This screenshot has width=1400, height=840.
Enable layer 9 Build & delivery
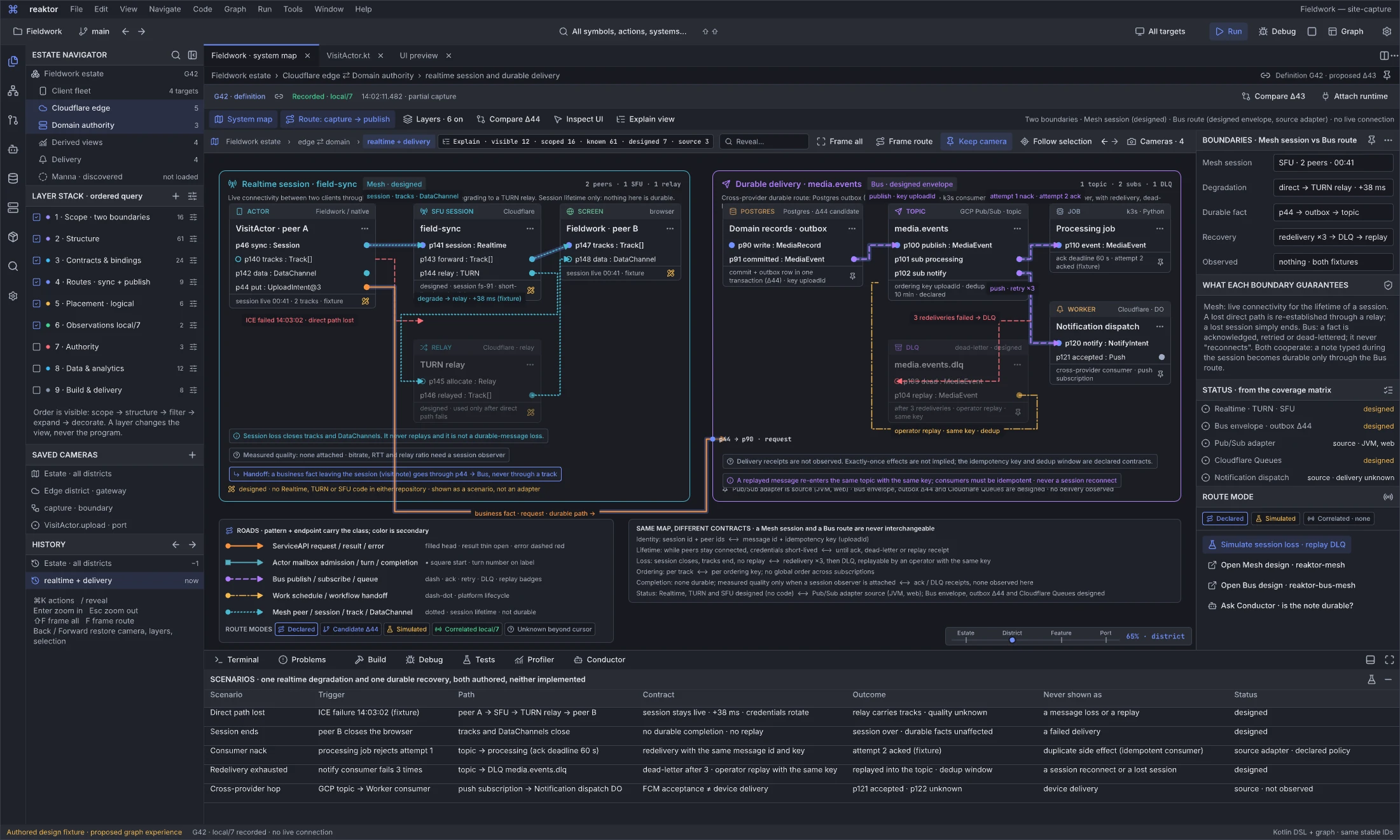[x=36, y=390]
